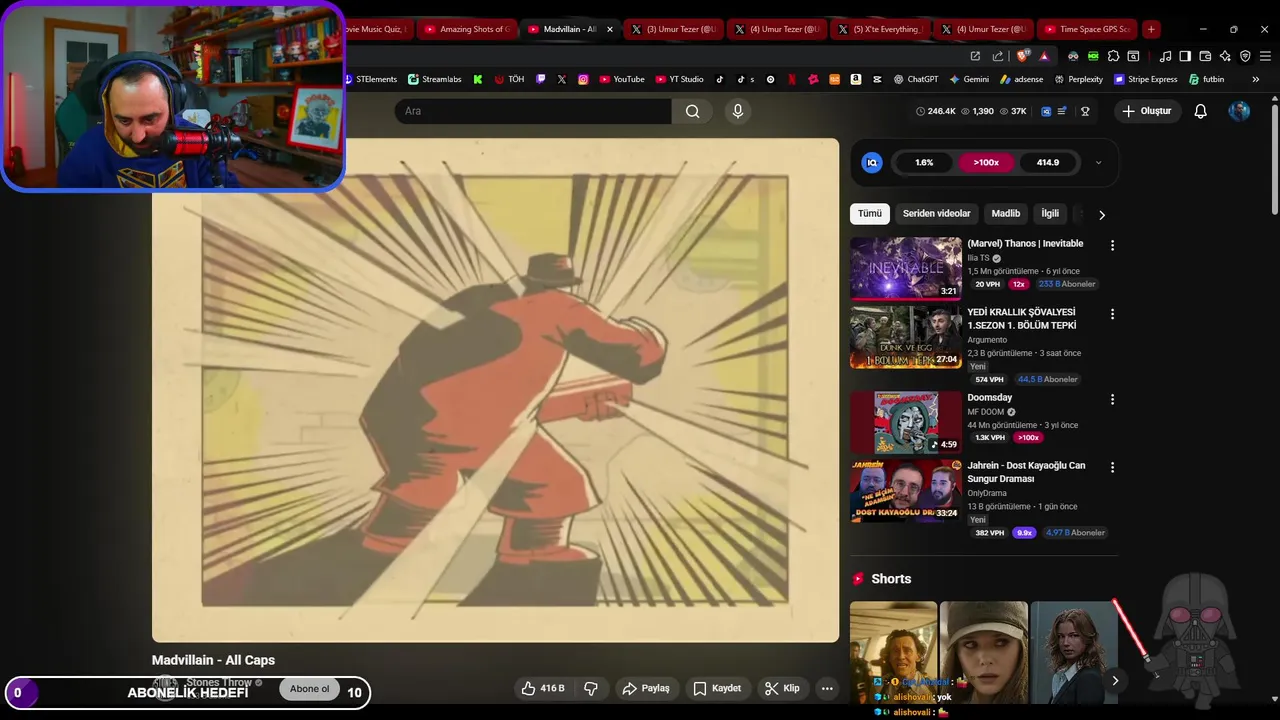
Task: Open options menu for Yedi Krallık Şövalyesi video
Action: coord(1112,314)
